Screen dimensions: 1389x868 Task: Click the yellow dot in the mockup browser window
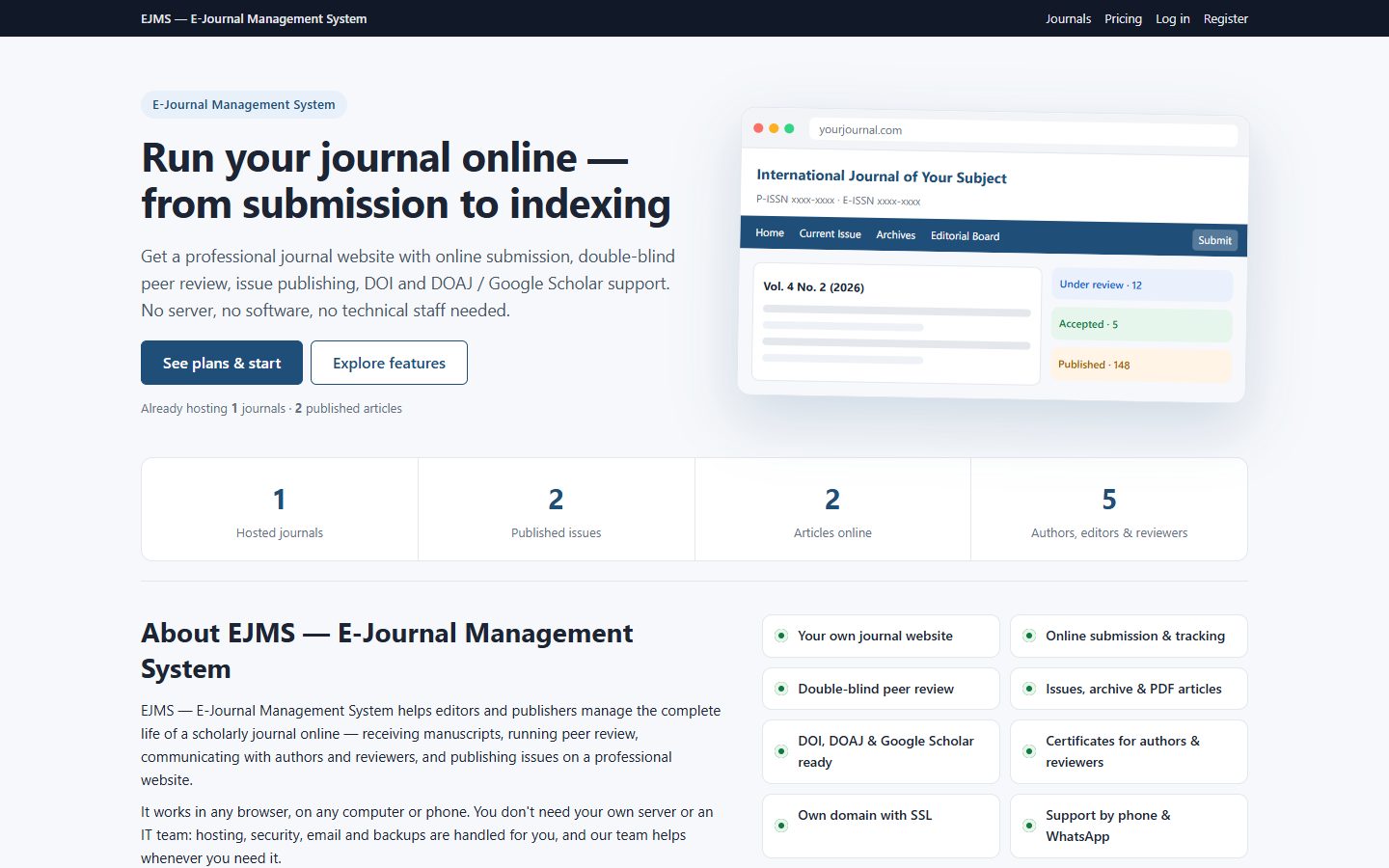774,128
